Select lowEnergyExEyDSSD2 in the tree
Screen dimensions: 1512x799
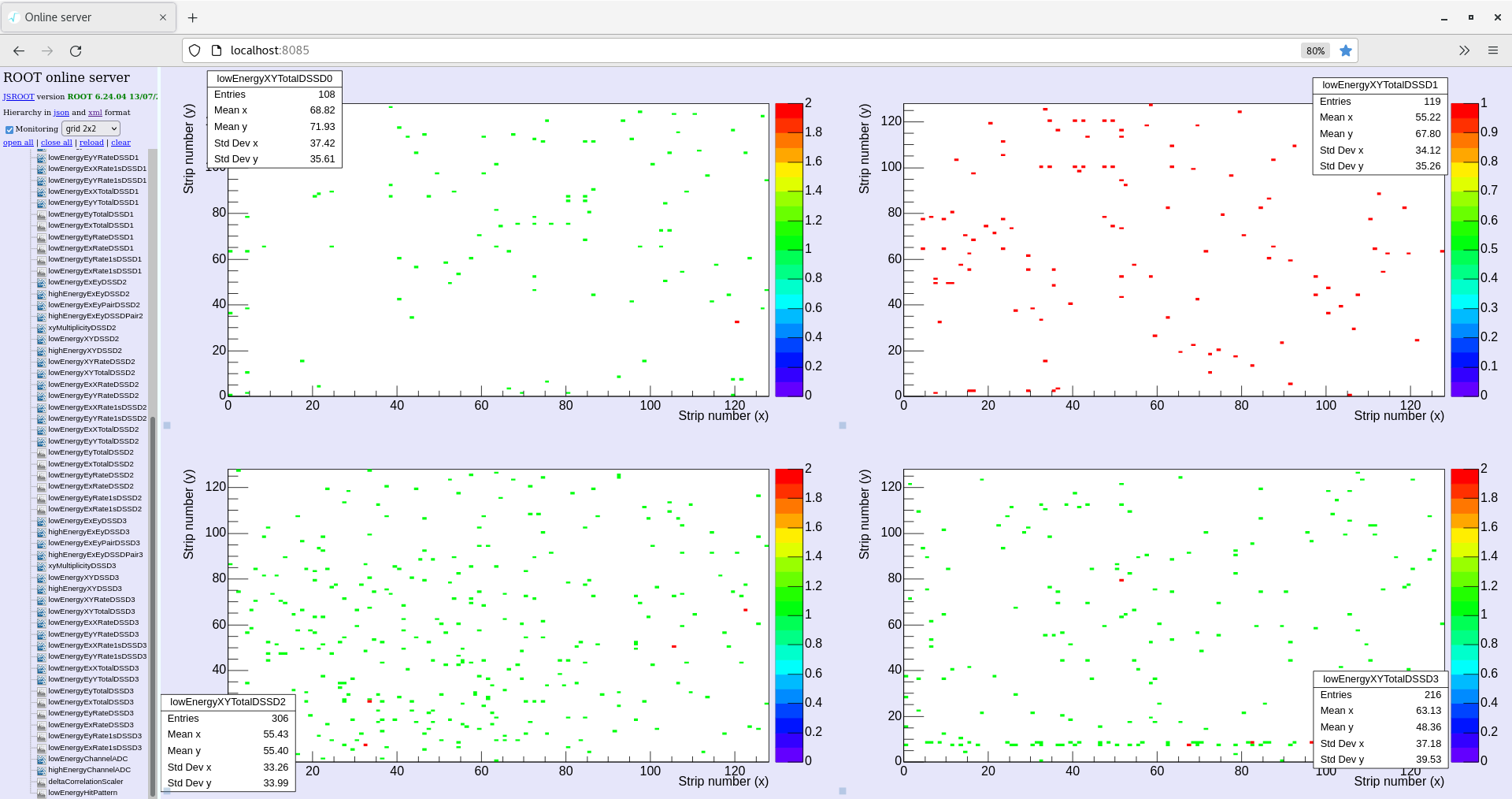[x=87, y=282]
